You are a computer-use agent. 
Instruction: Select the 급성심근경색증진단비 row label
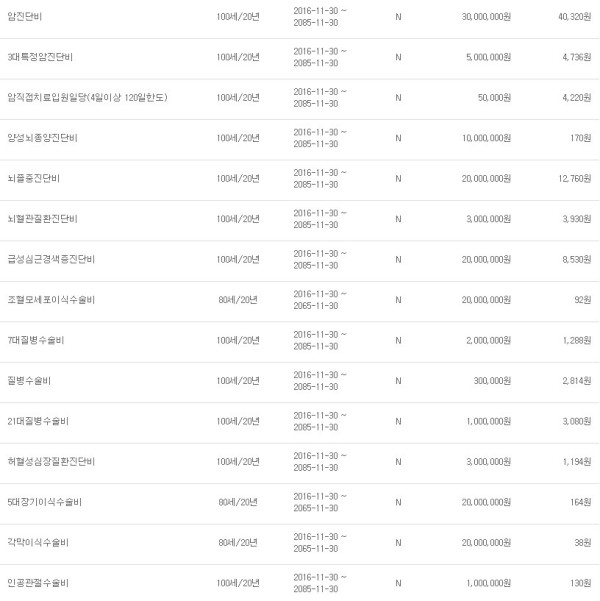pos(51,259)
